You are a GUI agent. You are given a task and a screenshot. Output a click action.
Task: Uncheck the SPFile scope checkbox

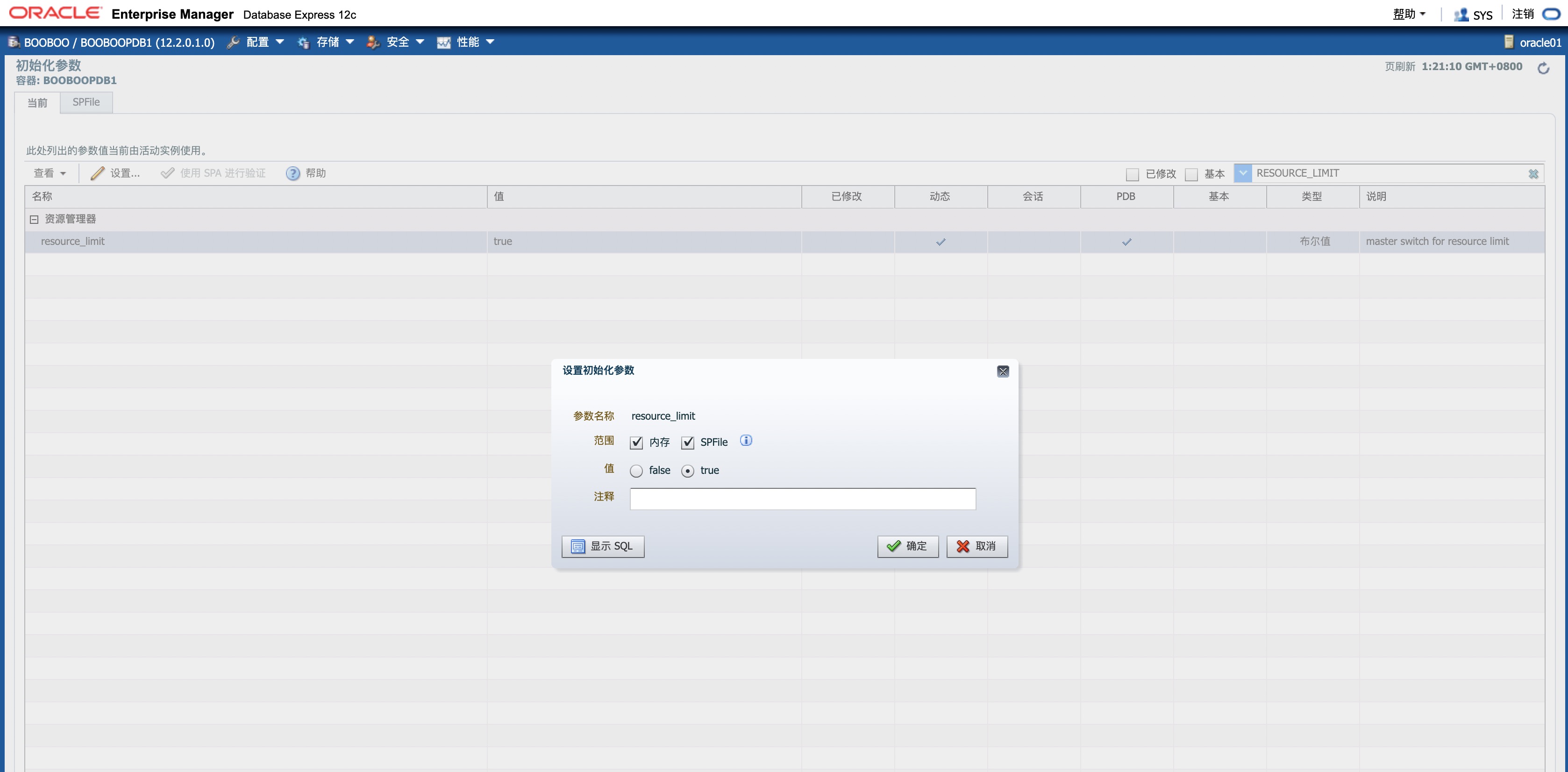(687, 443)
